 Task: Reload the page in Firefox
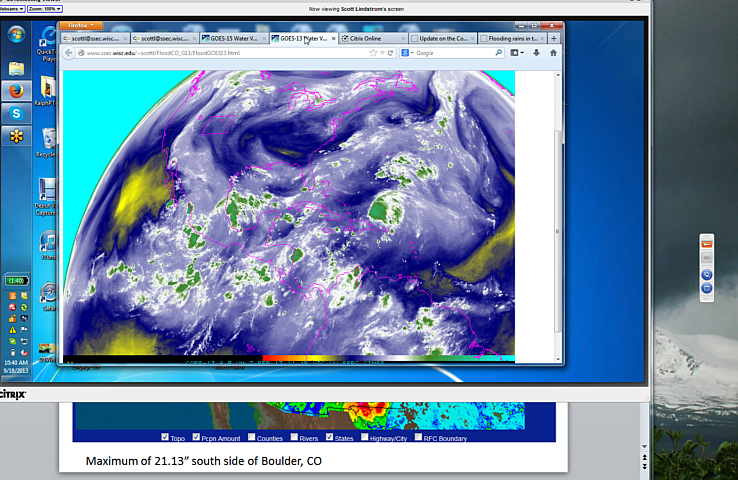point(390,52)
